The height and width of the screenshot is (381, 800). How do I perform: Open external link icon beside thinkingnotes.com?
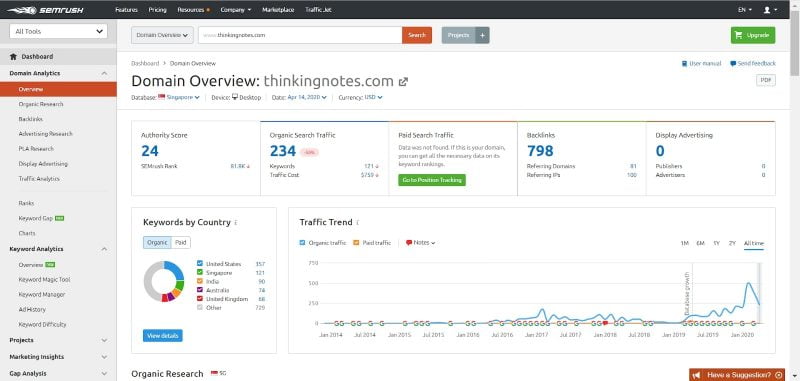click(403, 82)
